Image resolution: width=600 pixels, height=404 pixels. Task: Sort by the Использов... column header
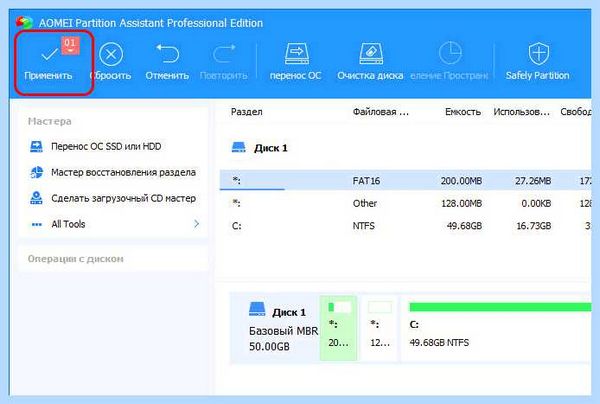(521, 112)
